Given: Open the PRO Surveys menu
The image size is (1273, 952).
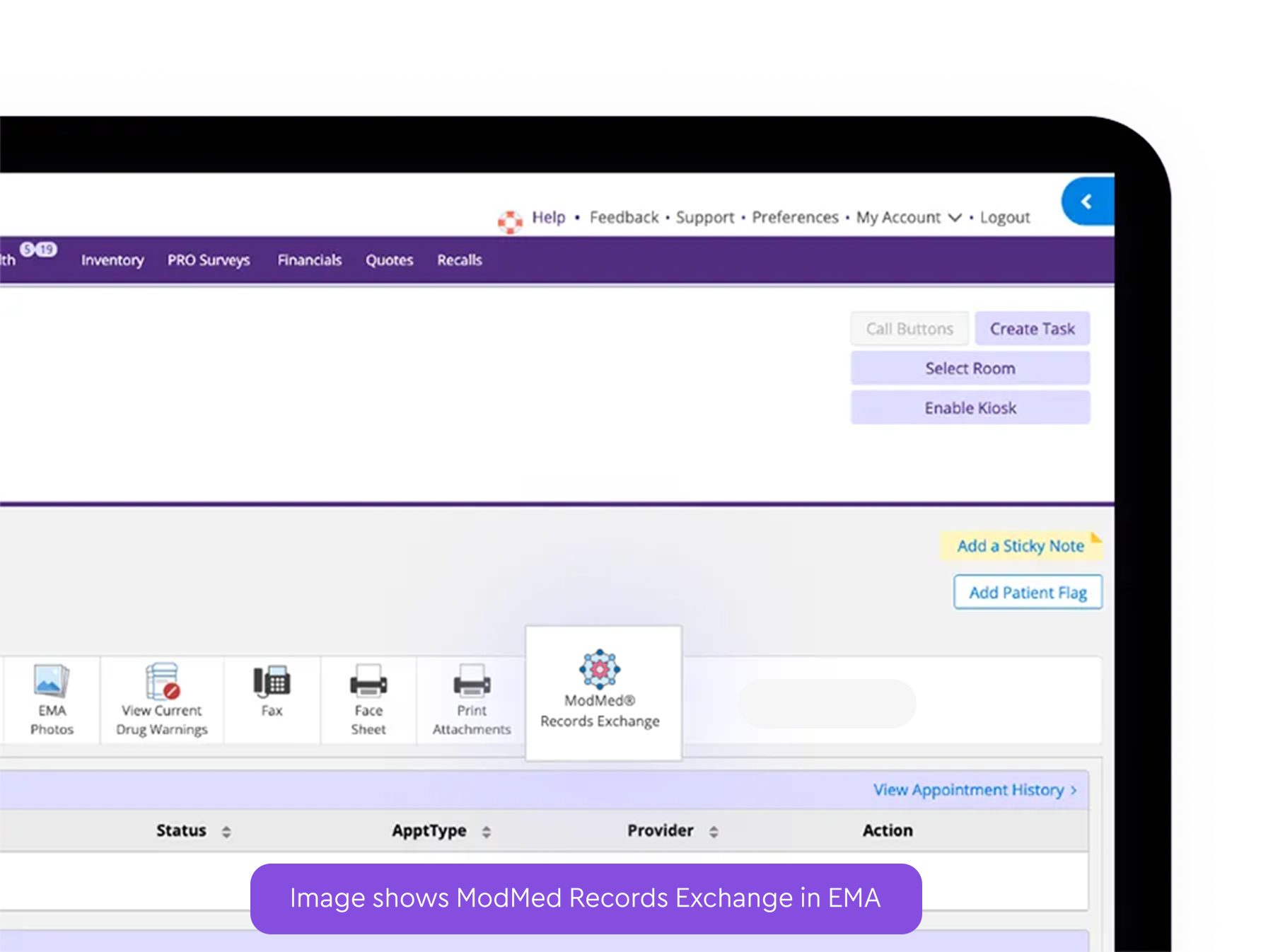Looking at the screenshot, I should [209, 260].
